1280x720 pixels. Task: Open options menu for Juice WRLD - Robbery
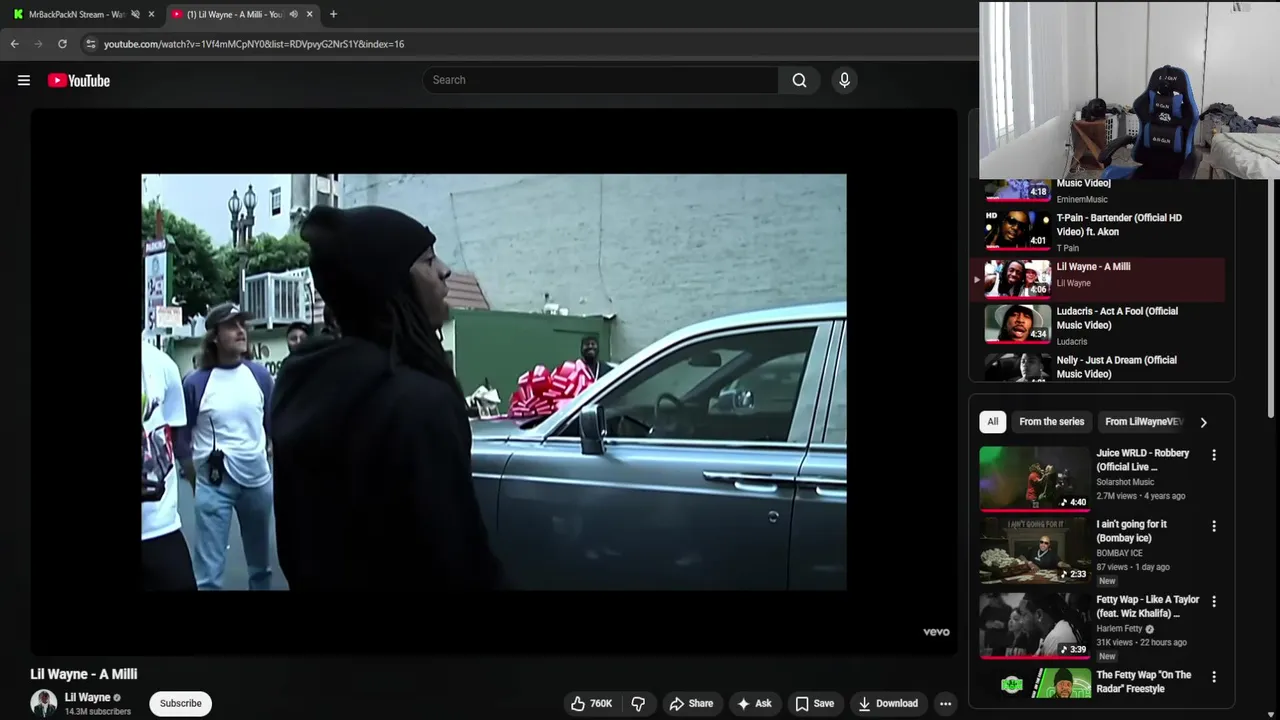[1214, 455]
